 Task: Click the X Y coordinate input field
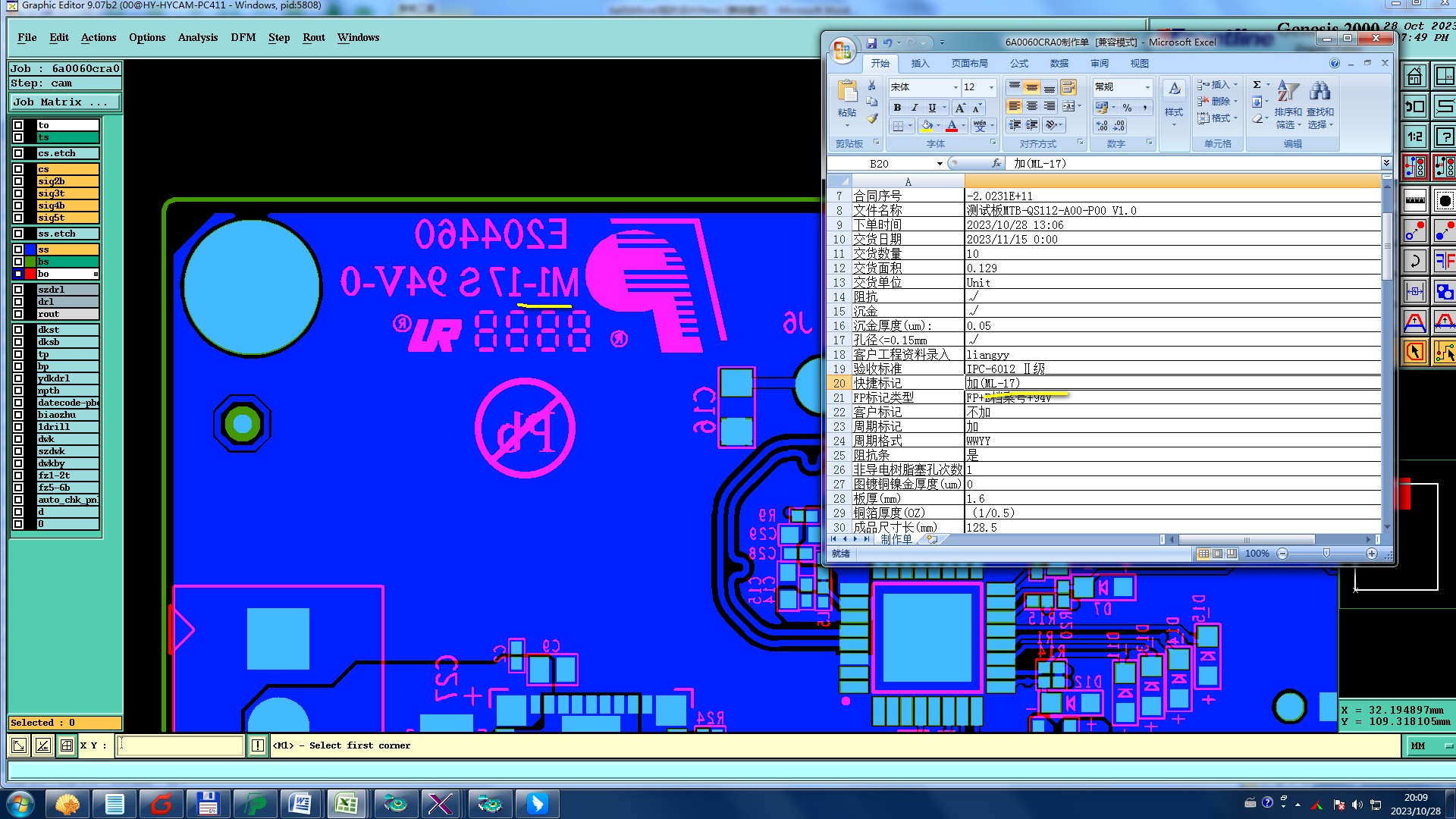pyautogui.click(x=180, y=745)
